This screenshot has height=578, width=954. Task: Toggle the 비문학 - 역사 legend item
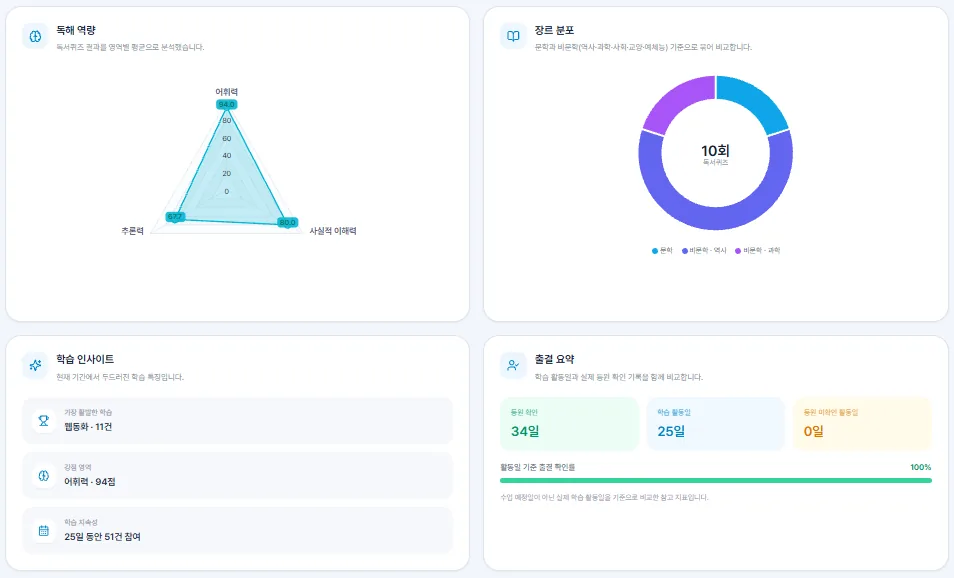[704, 251]
